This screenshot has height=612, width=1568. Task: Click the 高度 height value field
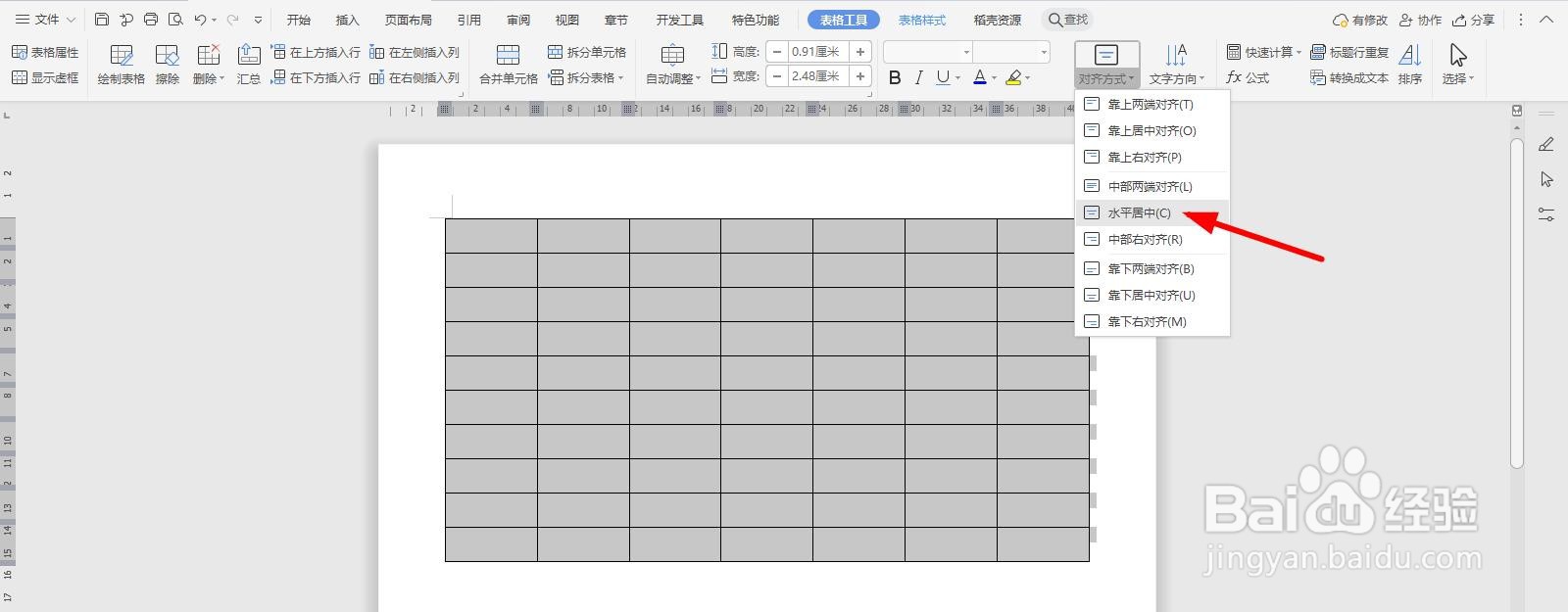click(x=817, y=52)
